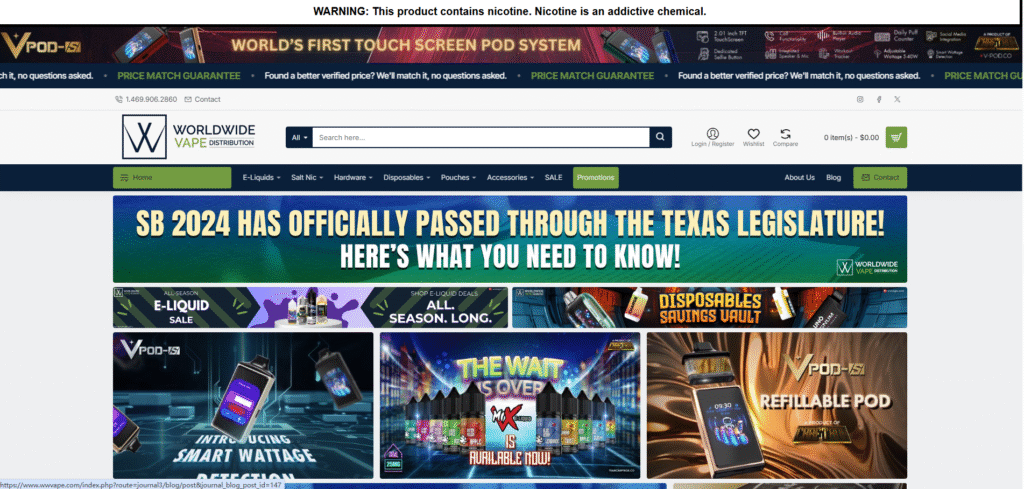Open the Smart Wattage Detection VPOD banner

coord(243,405)
